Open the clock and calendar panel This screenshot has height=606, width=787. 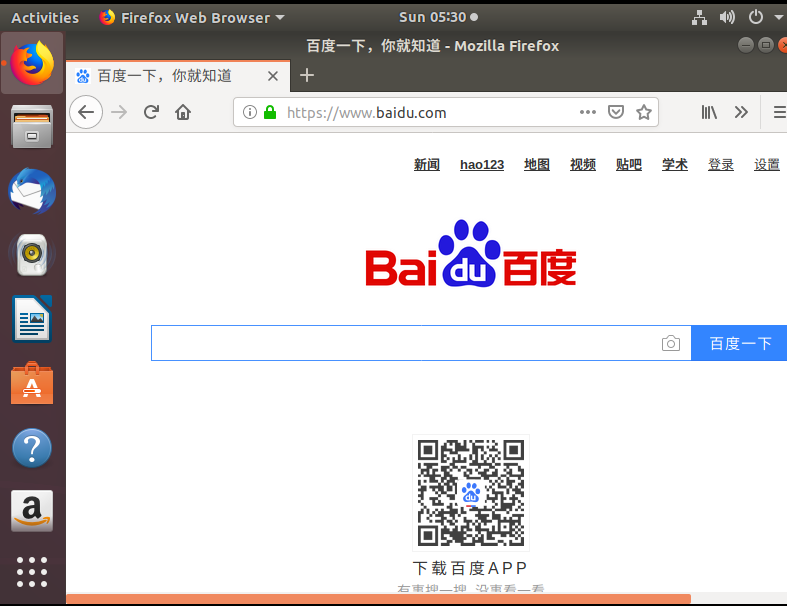coord(438,17)
